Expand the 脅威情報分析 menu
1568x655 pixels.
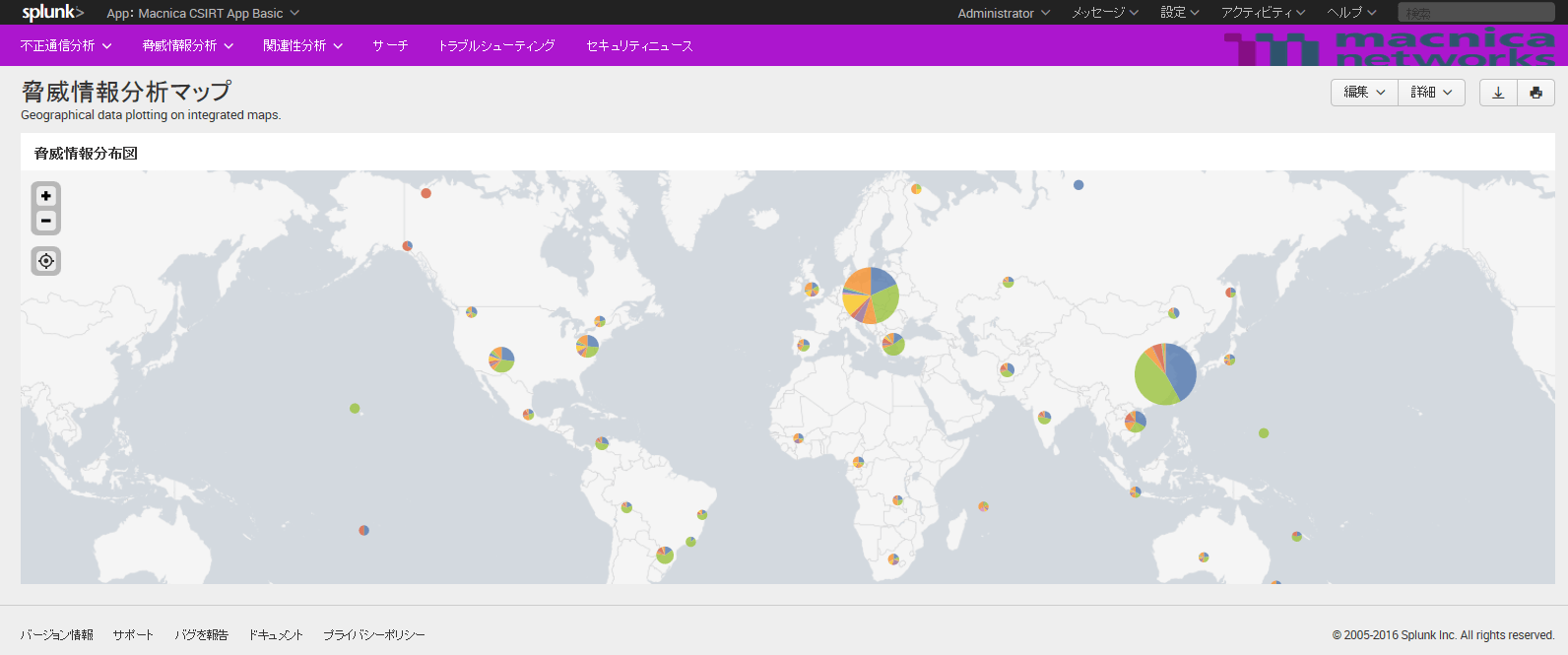[187, 46]
